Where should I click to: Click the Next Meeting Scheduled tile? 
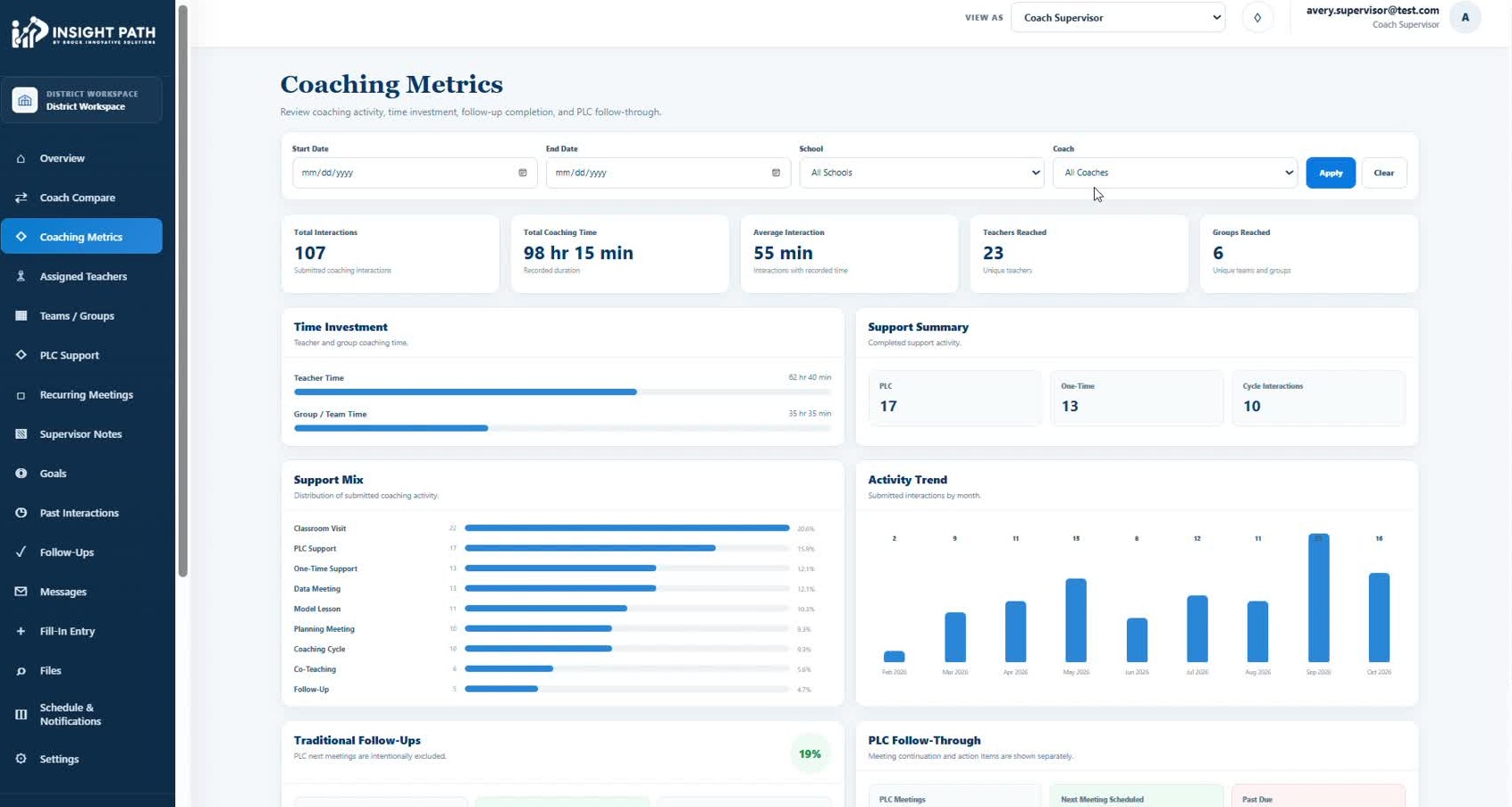coord(1136,795)
